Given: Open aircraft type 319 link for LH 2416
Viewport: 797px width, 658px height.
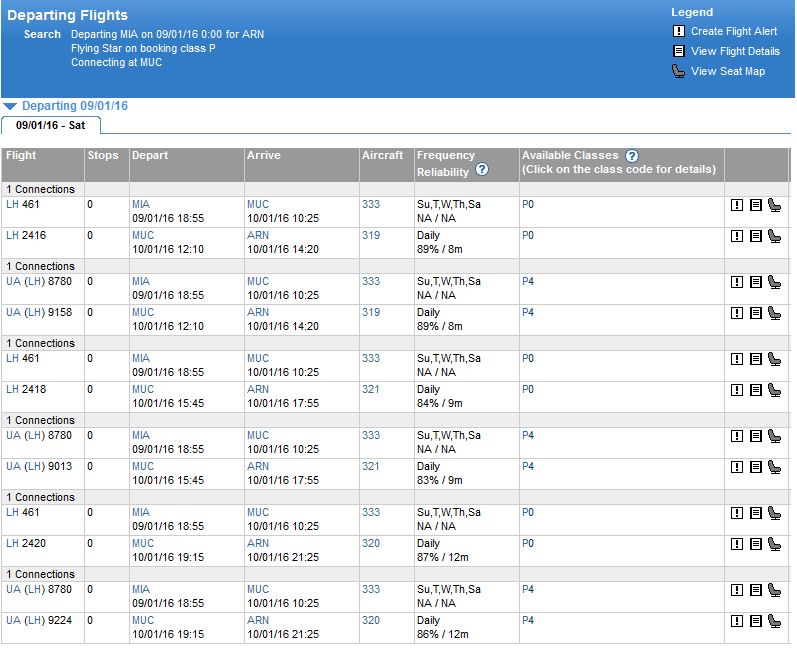Looking at the screenshot, I should tap(370, 235).
